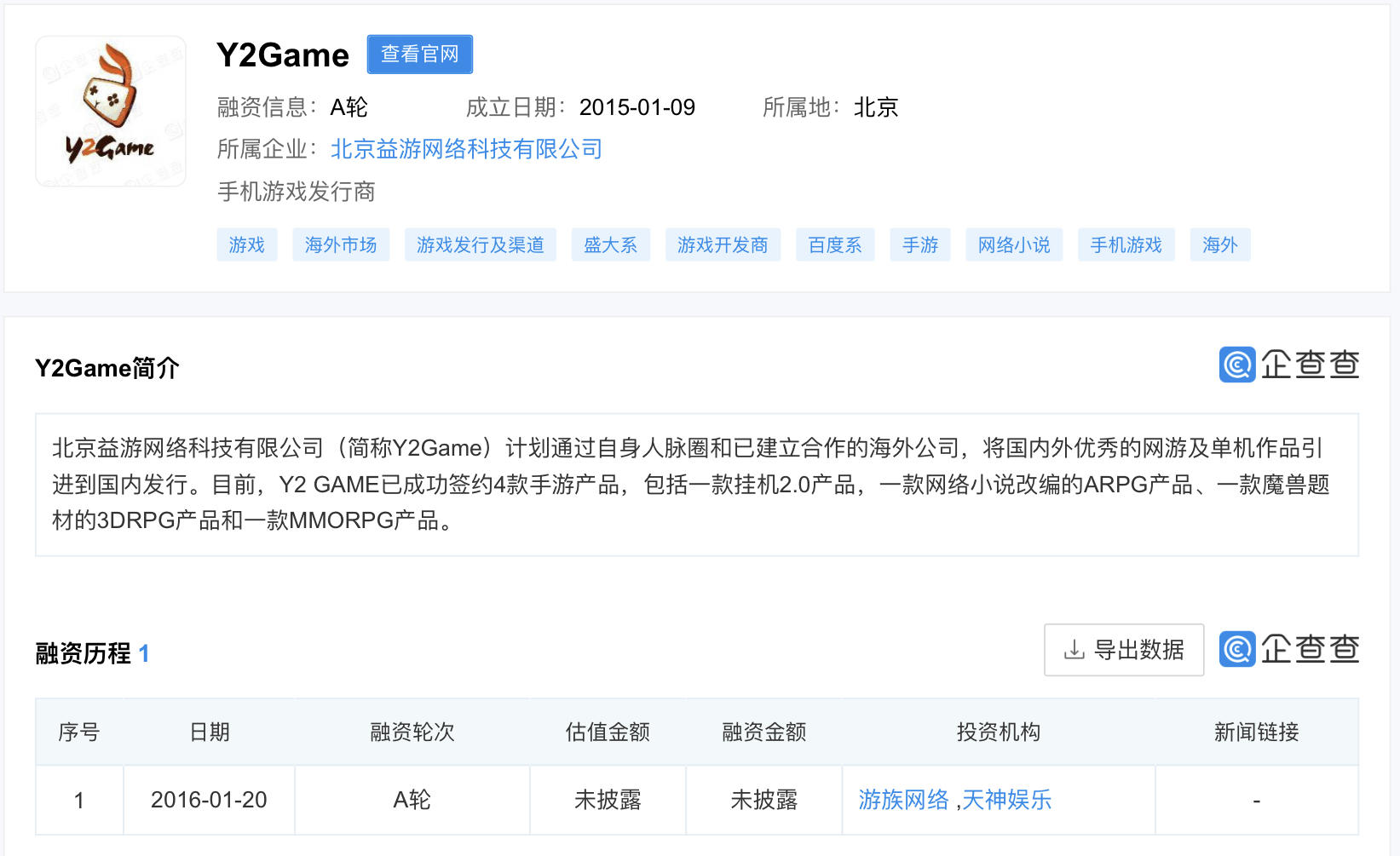Image resolution: width=1400 pixels, height=856 pixels.
Task: Click the A轮 cell in funding table
Action: click(412, 800)
